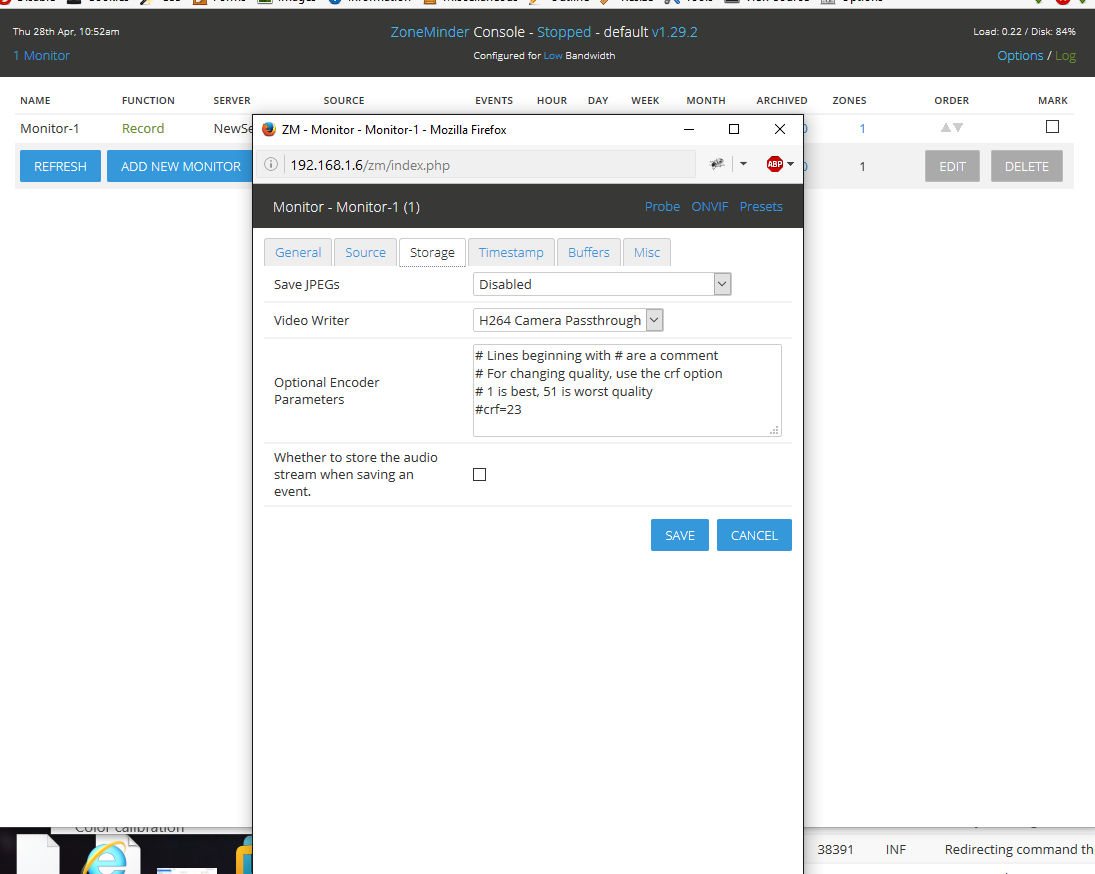Screen dimensions: 1095x874
Task: Move Monitor-1 up with the order arrow
Action: 946,128
